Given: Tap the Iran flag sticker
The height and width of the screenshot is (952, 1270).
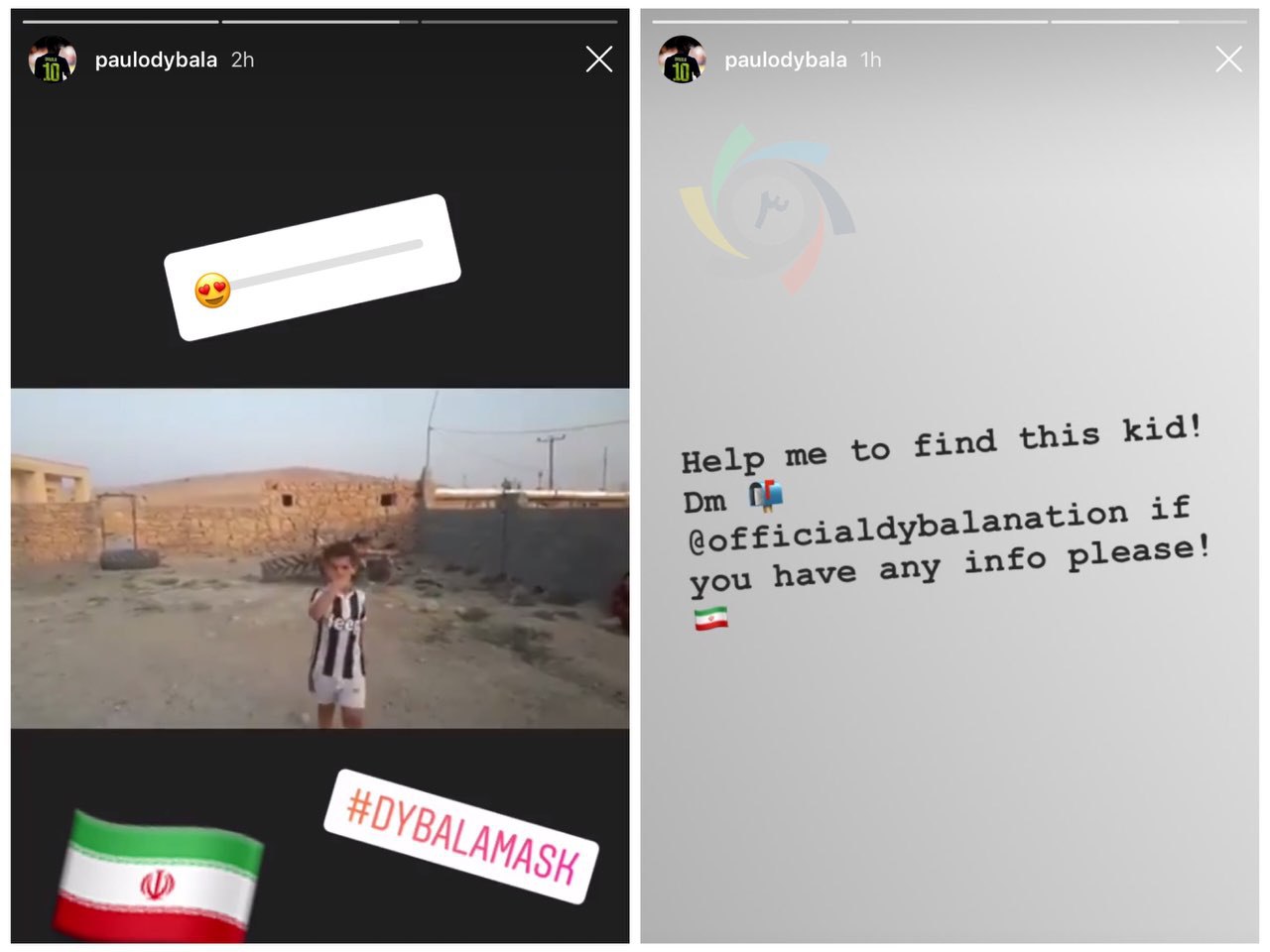Looking at the screenshot, I should point(159,875).
